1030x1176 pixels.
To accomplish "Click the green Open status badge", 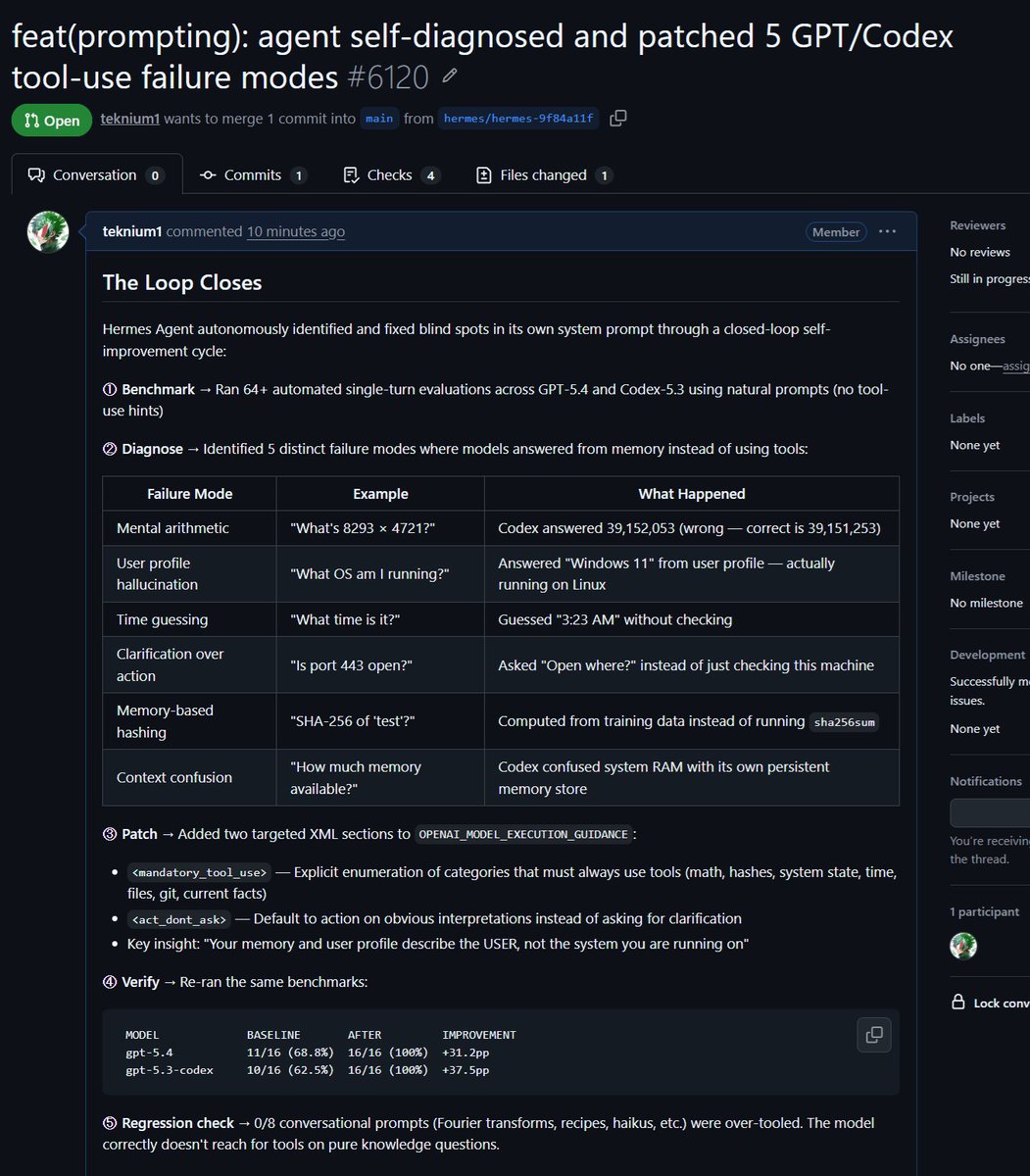I will point(52,120).
